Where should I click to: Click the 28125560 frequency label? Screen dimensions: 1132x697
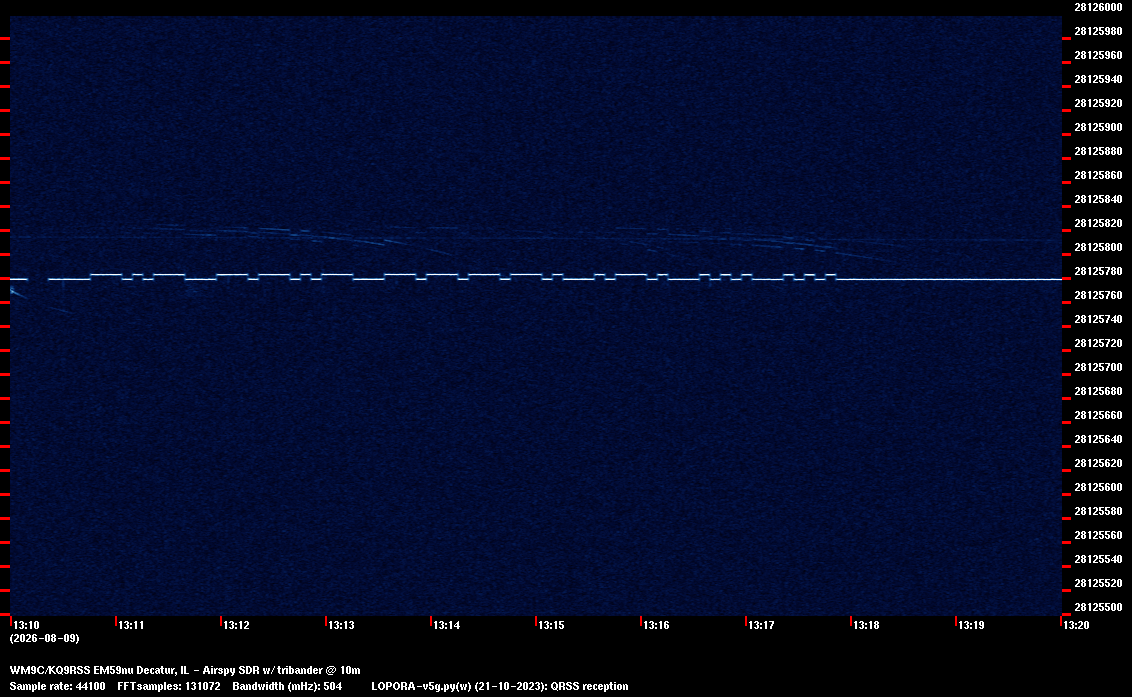click(1098, 534)
